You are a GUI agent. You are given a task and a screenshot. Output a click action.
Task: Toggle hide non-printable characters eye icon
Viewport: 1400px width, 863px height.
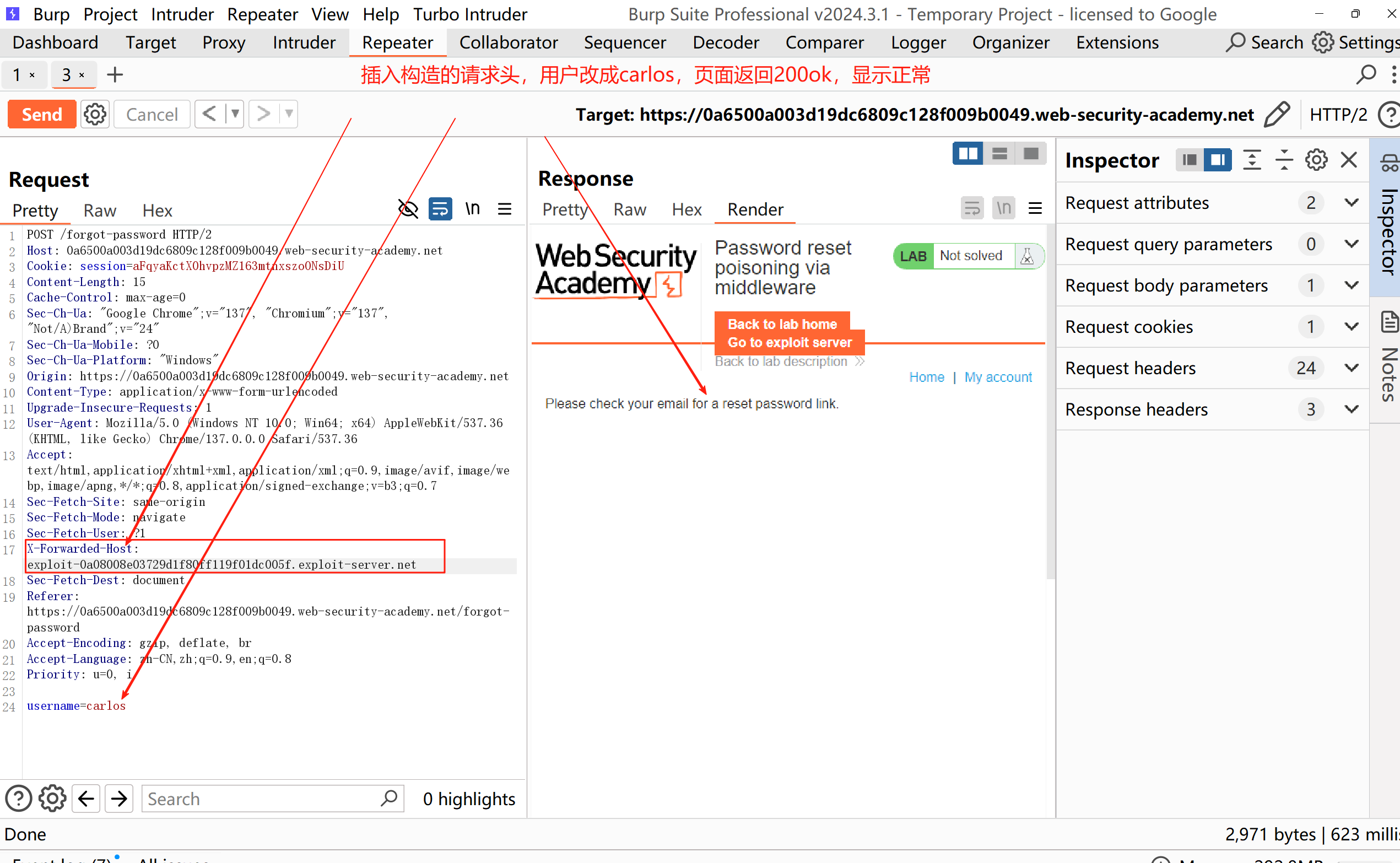click(x=408, y=209)
